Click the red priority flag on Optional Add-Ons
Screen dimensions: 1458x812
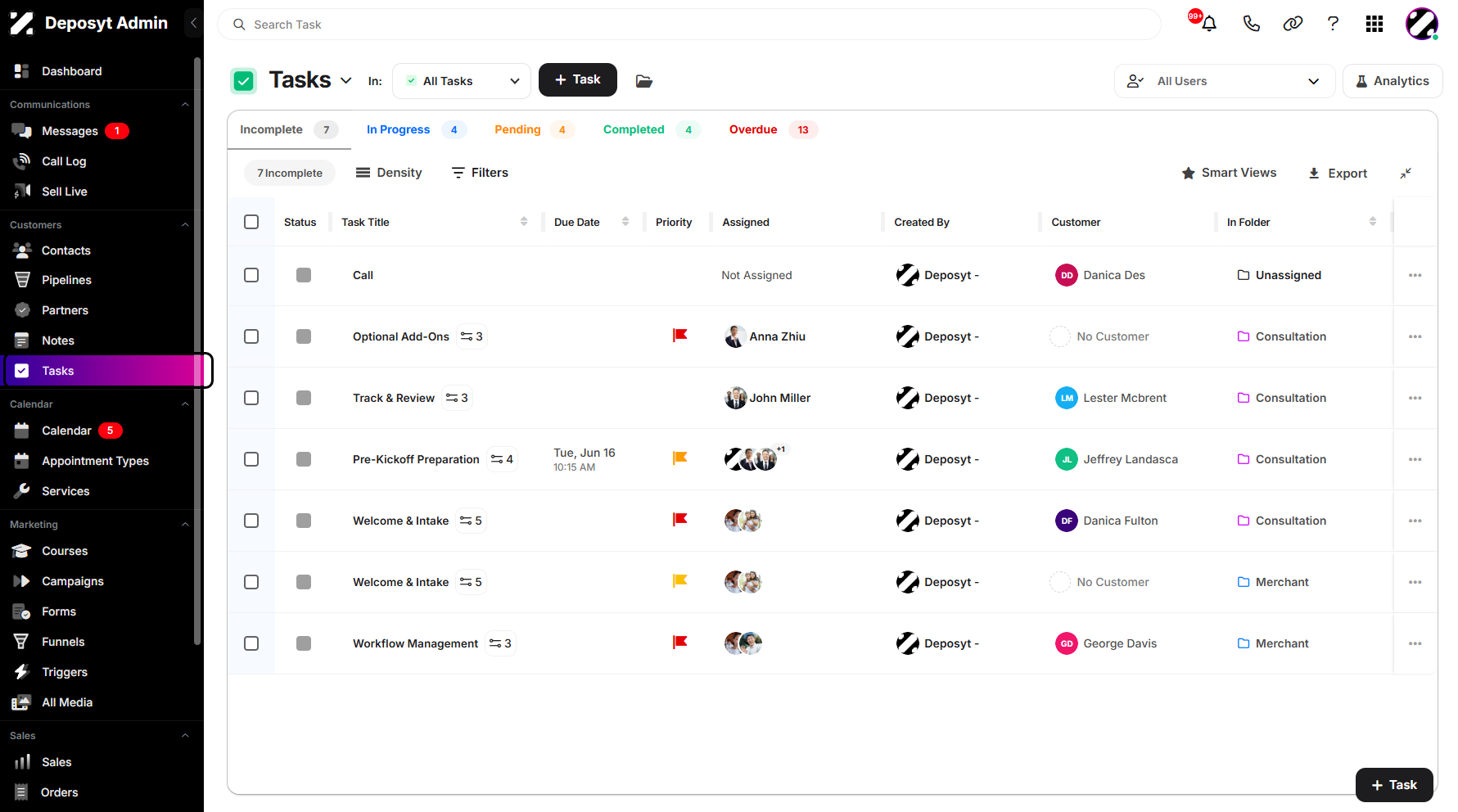pos(679,336)
